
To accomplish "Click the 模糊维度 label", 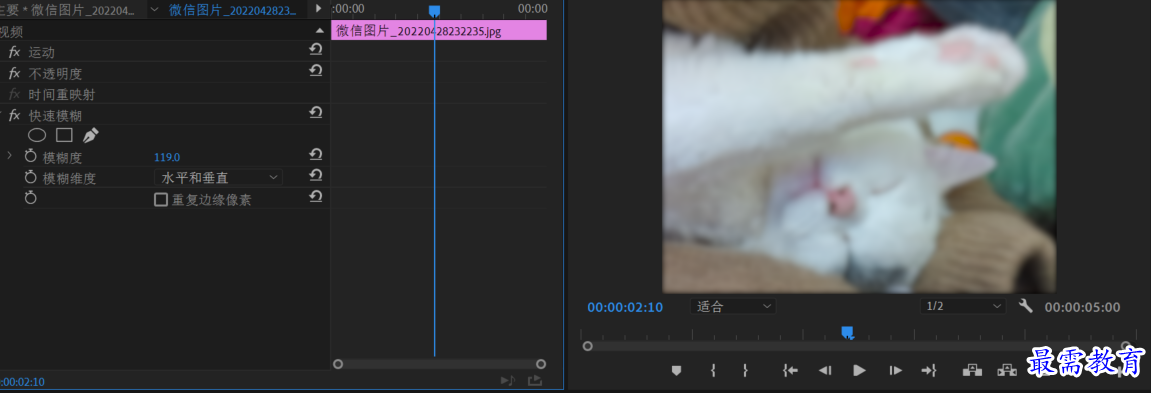I will [69, 178].
